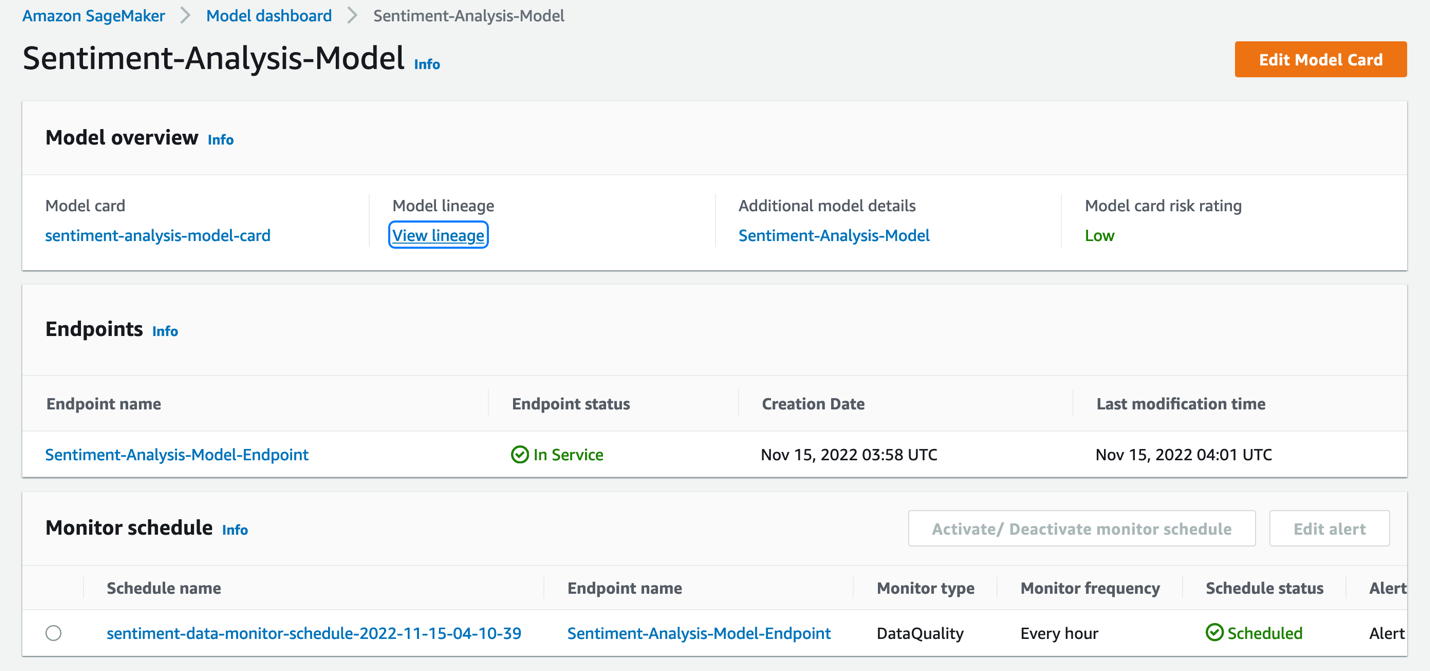Open sentiment-data-monitor-schedule-2022-11-15-04-10-39 link
Screen dimensions: 1430x671
point(314,633)
